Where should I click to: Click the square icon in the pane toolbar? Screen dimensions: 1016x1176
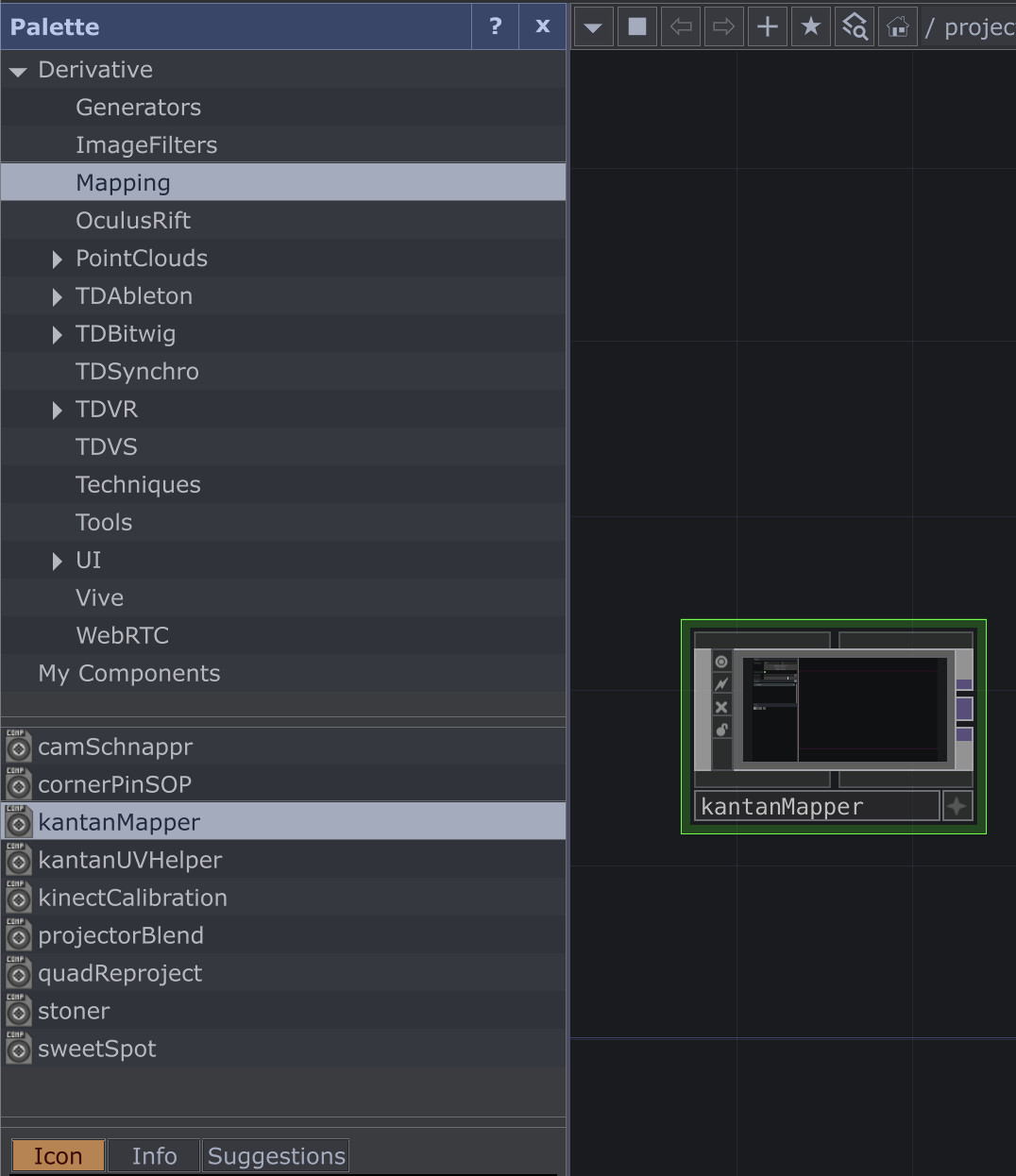[637, 27]
